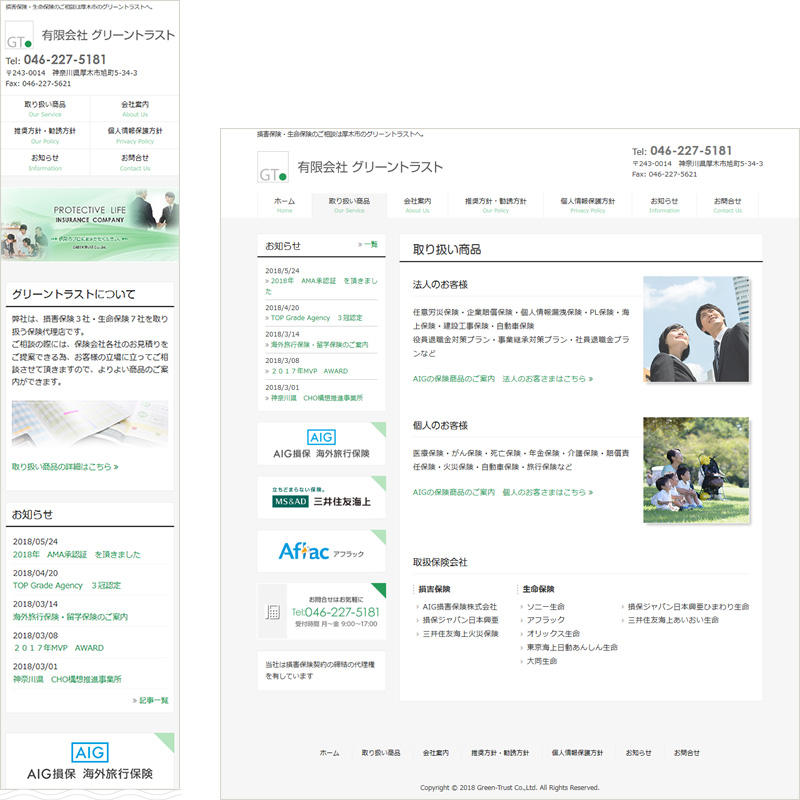This screenshot has height=800, width=800.
Task: Click the mobile header Tel 046-227-5181
Action: click(56, 60)
